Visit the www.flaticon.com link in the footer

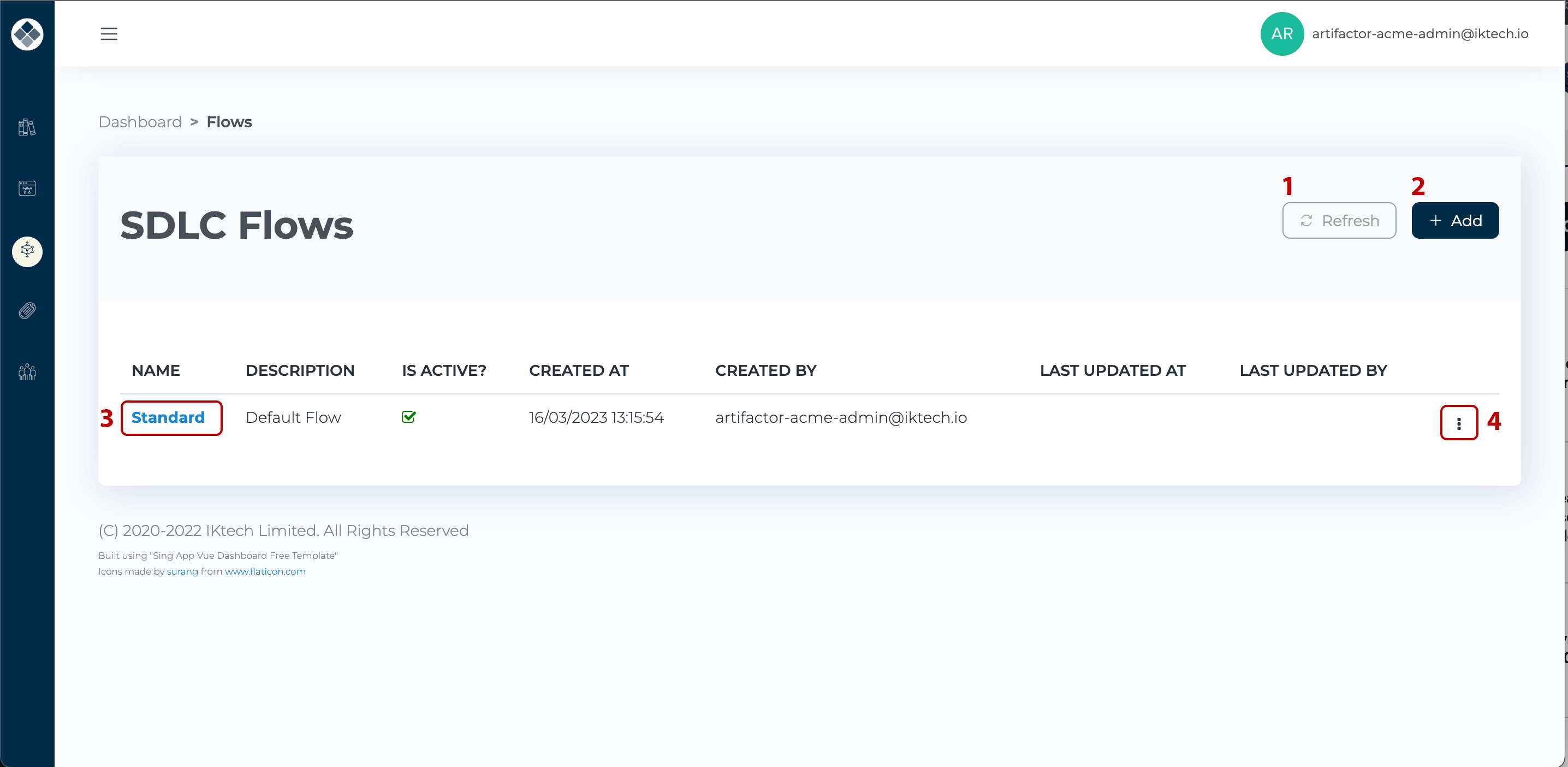point(265,571)
